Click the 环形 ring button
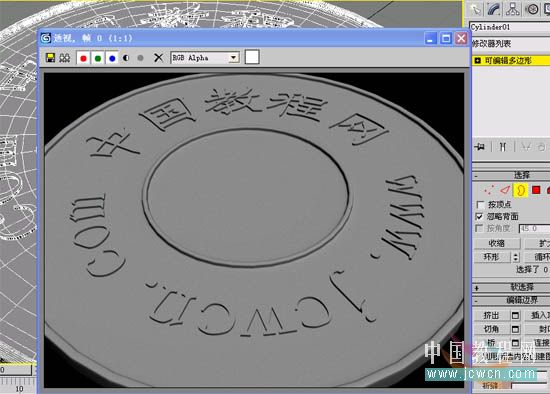 [492, 257]
